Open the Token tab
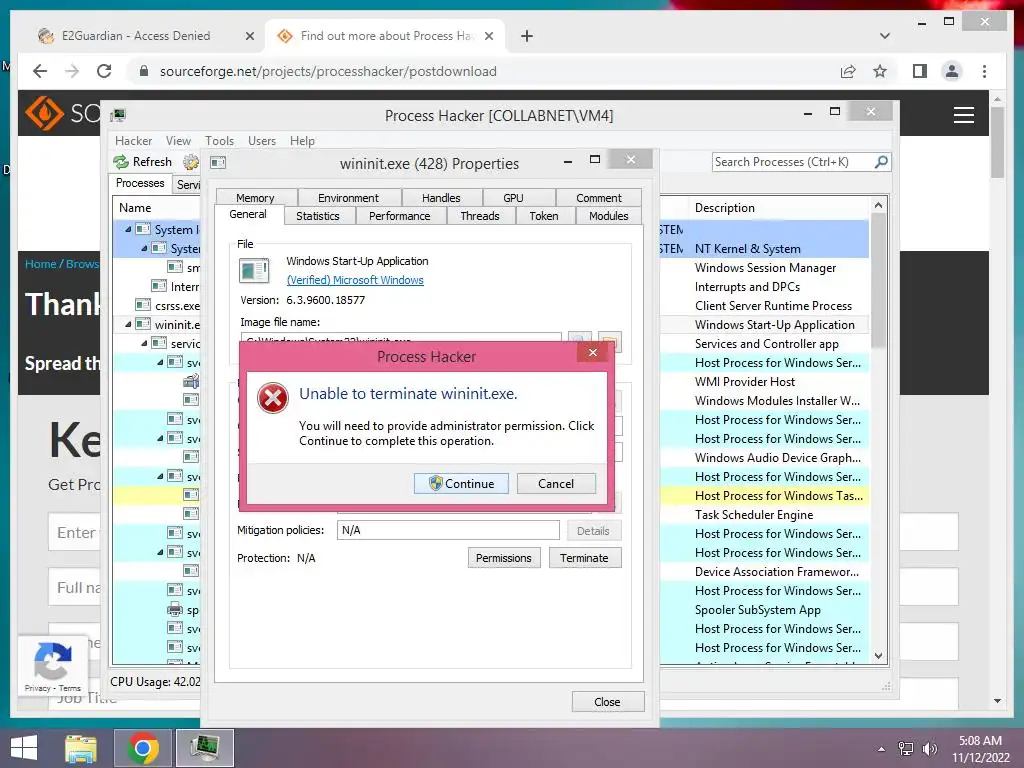The width and height of the screenshot is (1024, 768). [544, 216]
